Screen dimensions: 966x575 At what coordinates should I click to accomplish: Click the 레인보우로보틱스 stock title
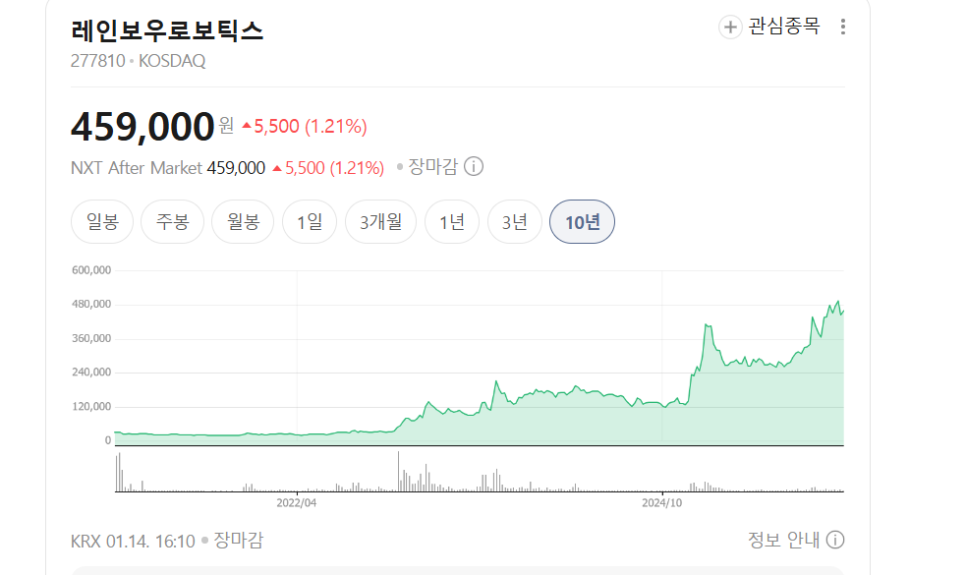167,30
